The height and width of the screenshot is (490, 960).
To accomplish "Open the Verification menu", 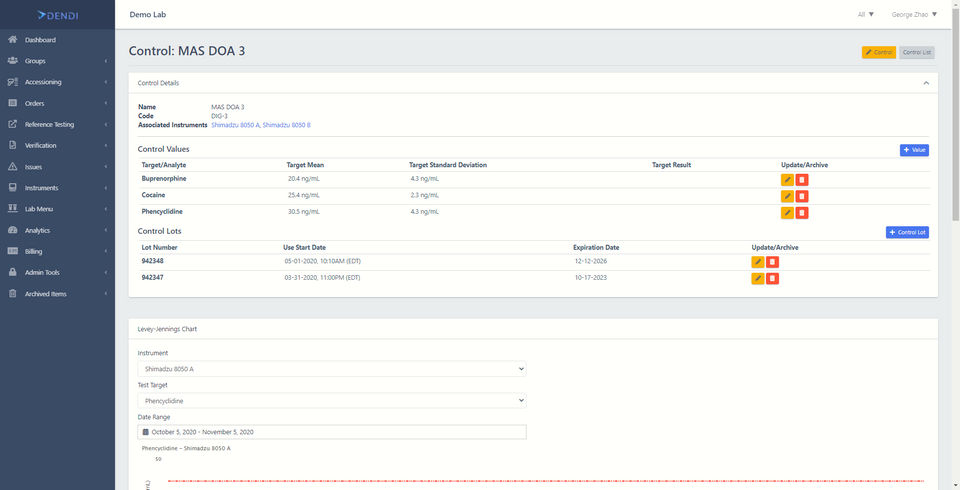I will coord(40,146).
